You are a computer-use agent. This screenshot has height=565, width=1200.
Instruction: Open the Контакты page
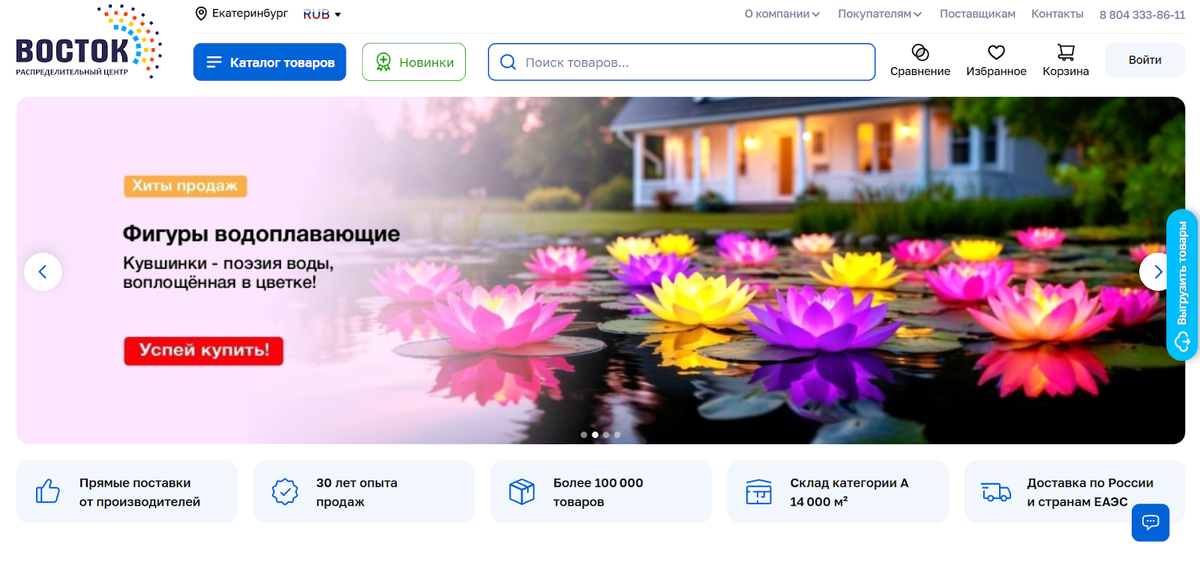click(x=1057, y=14)
